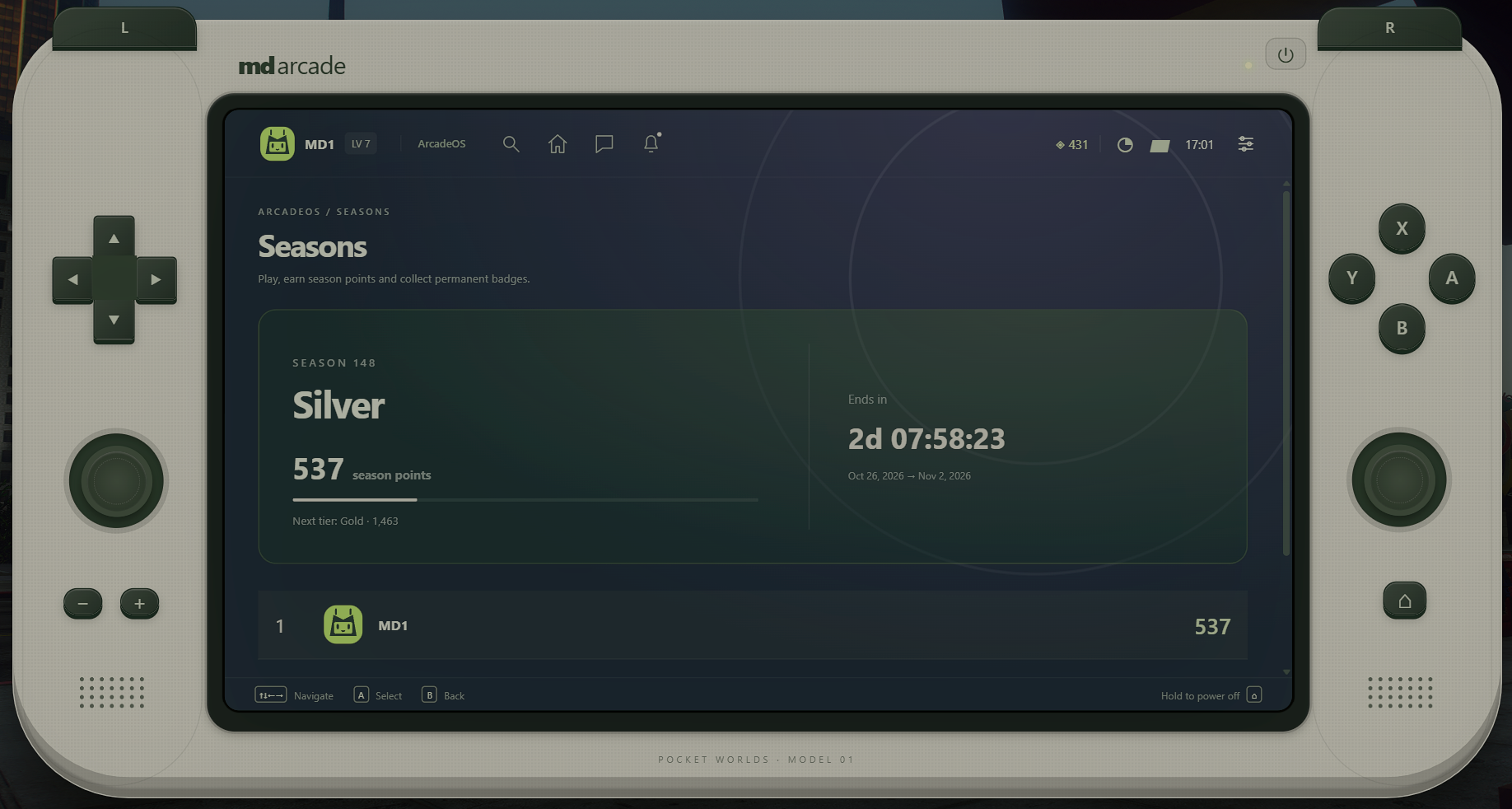
Task: Click the 'ARCADEOS / SEASONS' breadcrumb
Action: tap(324, 212)
